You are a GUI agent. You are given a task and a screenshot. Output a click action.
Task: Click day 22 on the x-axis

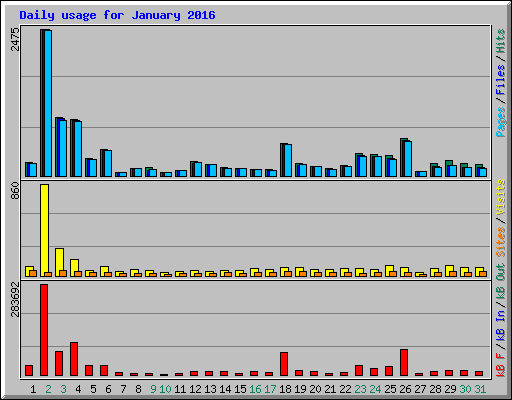tap(345, 389)
